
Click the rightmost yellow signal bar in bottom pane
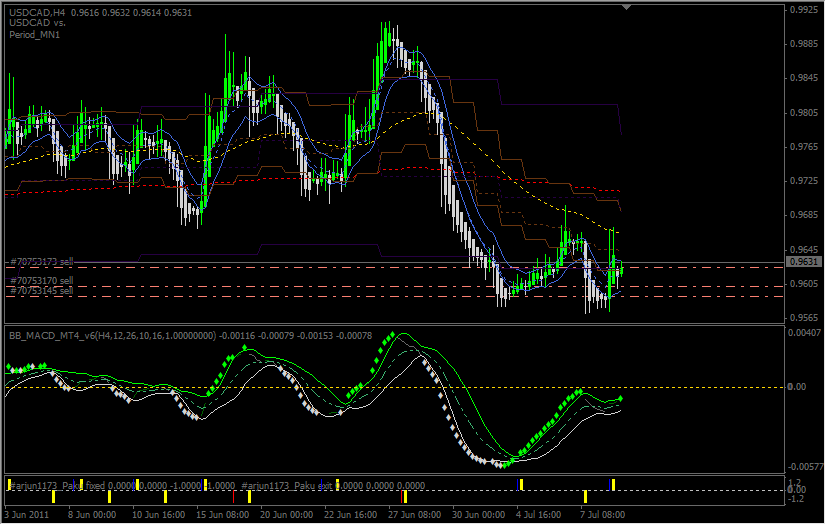[x=613, y=485]
